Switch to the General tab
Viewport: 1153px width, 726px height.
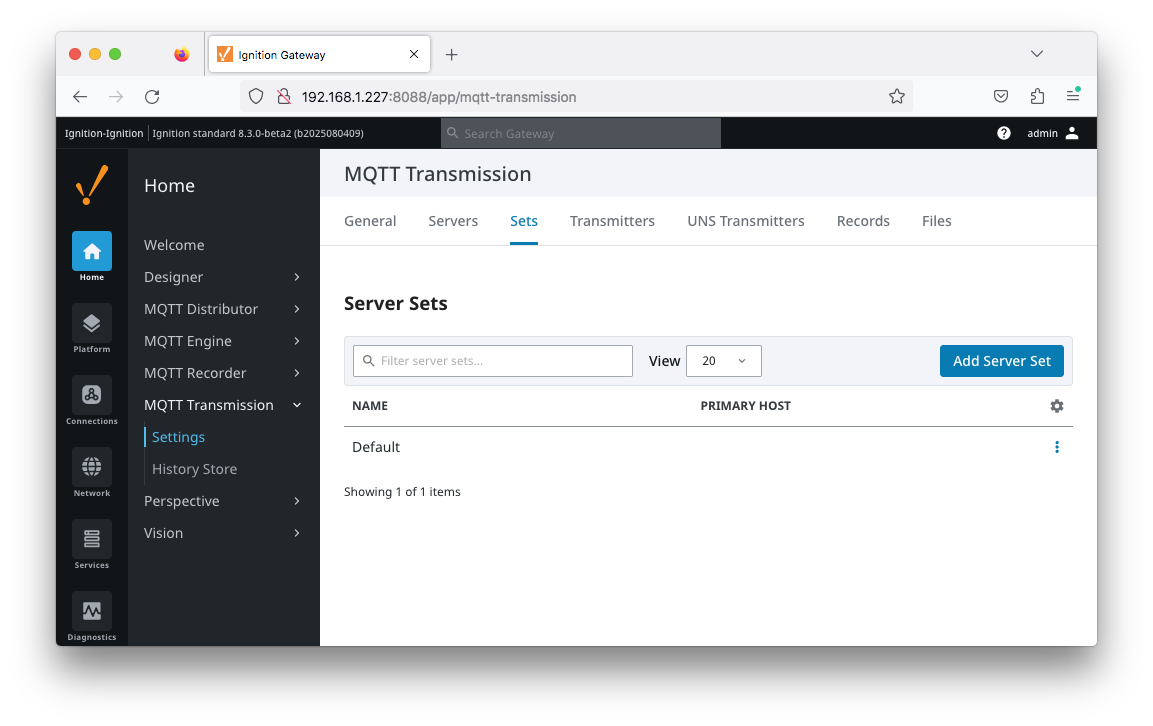pyautogui.click(x=370, y=221)
